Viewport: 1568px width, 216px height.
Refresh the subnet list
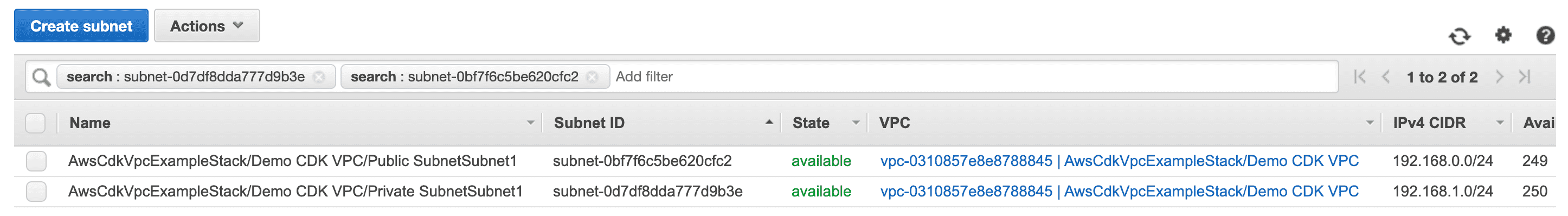pos(1459,36)
